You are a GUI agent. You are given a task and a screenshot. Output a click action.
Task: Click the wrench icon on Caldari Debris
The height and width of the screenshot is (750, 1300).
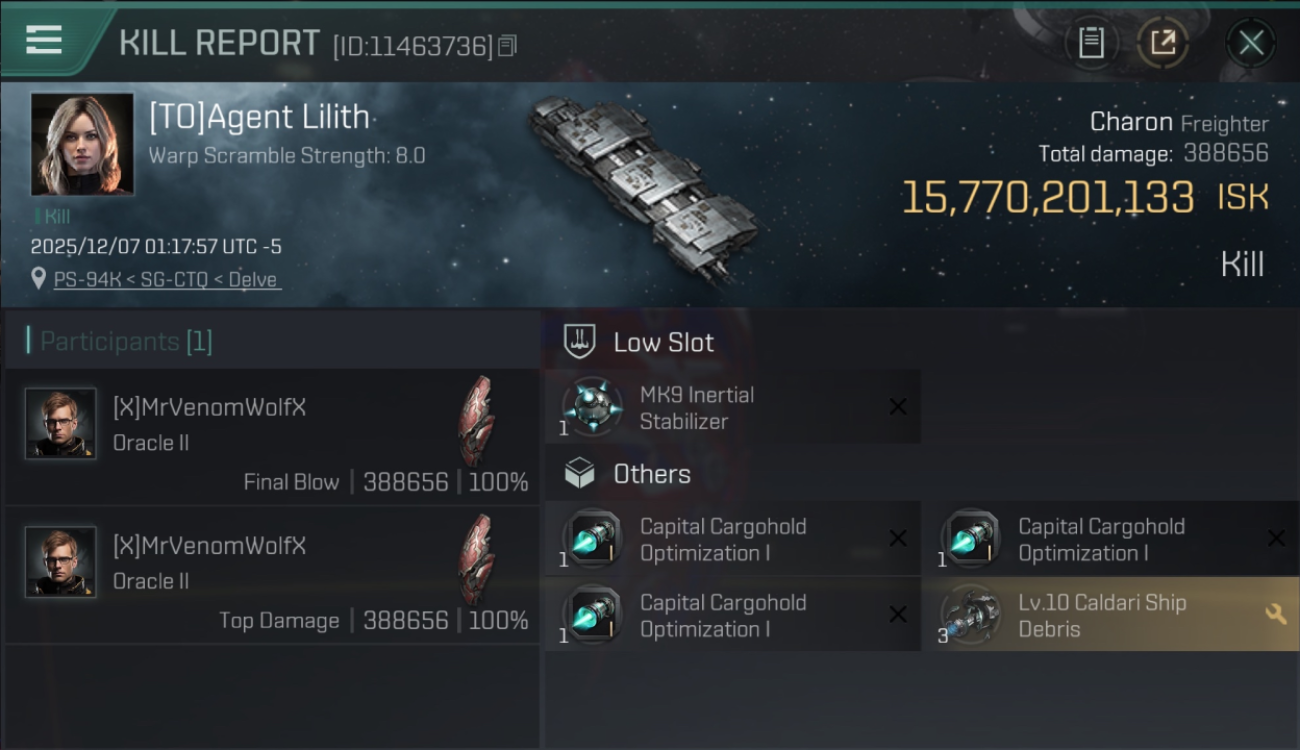point(1275,615)
